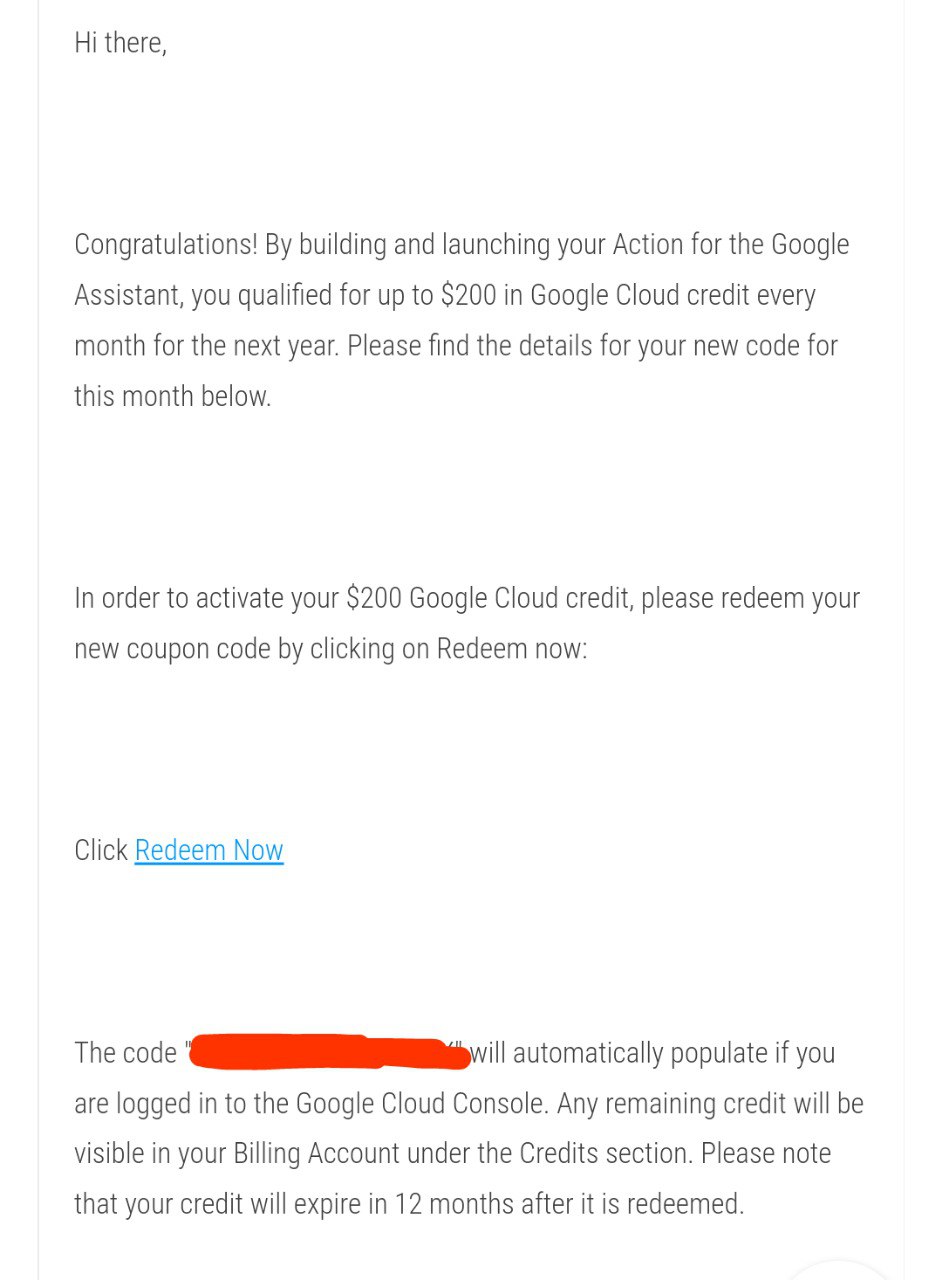Click the red redacted coupon code bar
942x1280 pixels.
[x=329, y=1053]
